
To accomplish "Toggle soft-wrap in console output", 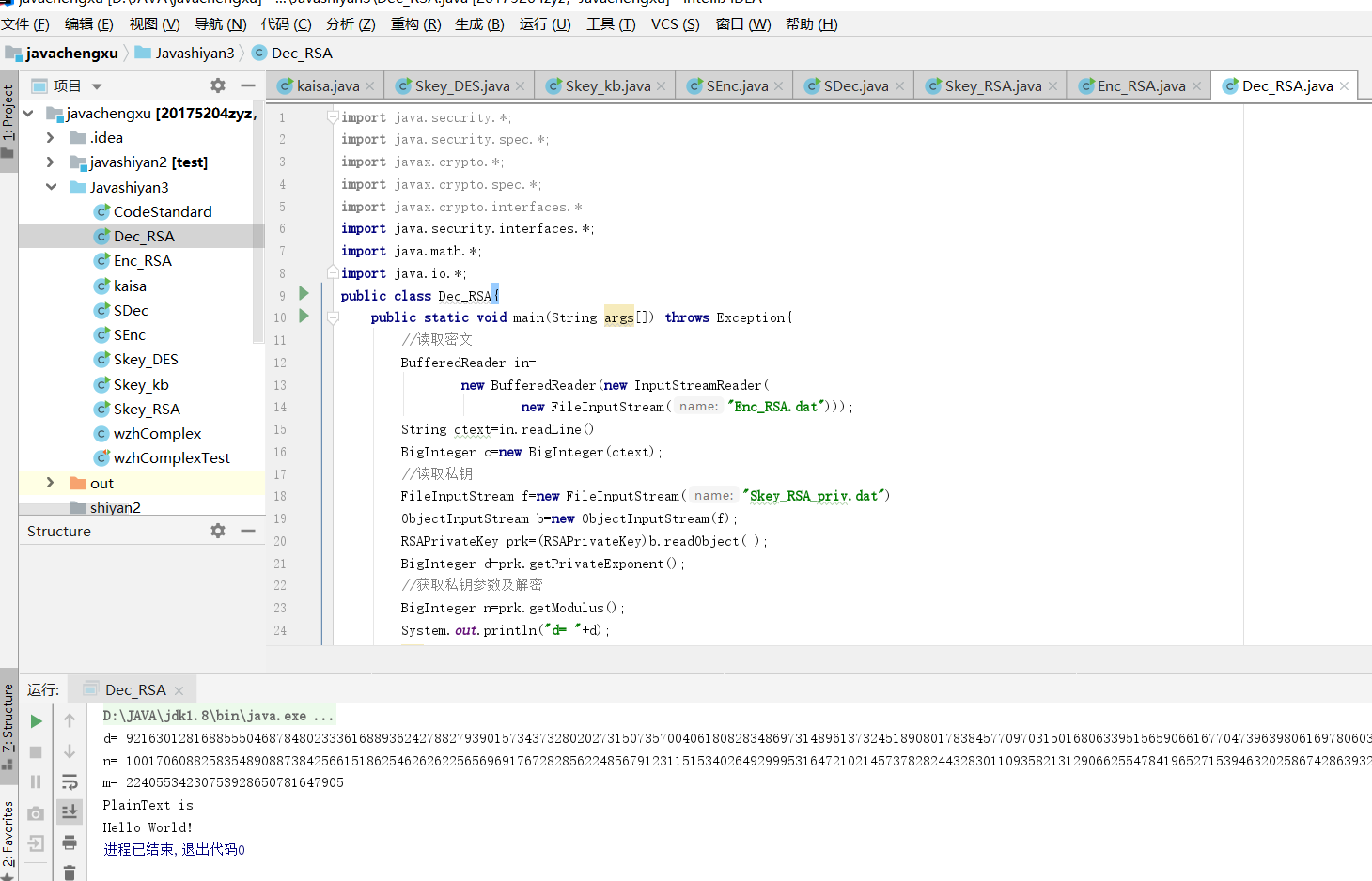I will tap(70, 781).
